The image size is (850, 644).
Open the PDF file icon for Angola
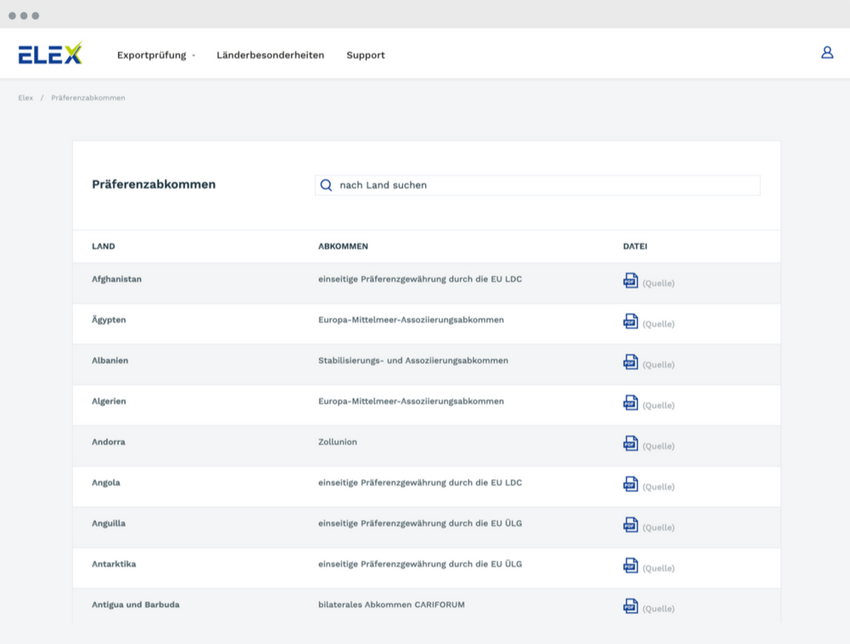630,484
